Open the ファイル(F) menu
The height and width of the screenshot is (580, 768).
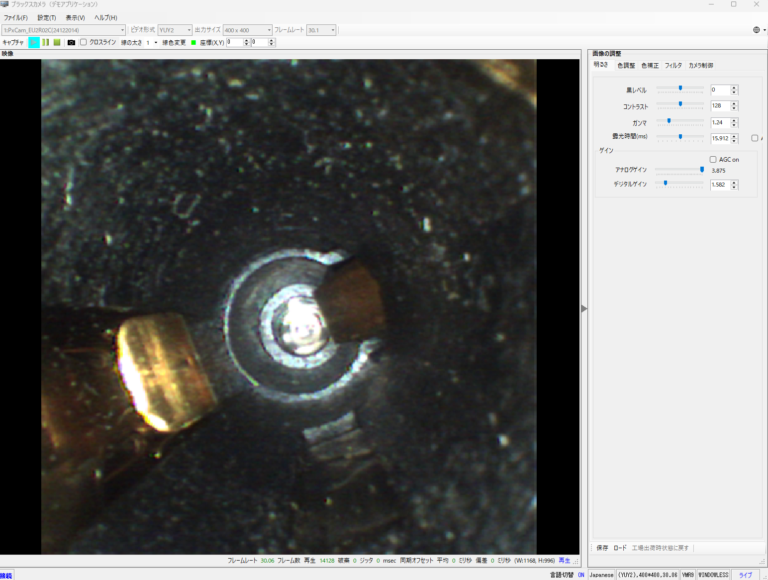click(15, 18)
